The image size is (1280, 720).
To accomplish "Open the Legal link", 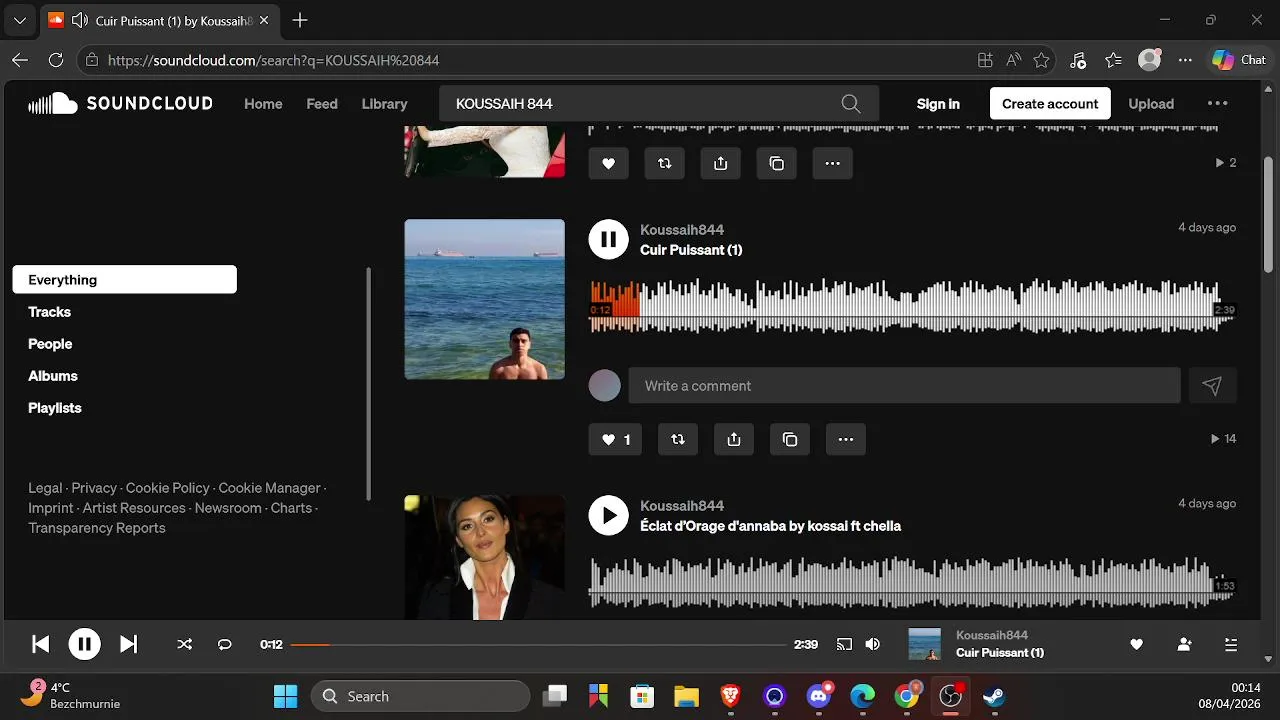I will (x=45, y=488).
